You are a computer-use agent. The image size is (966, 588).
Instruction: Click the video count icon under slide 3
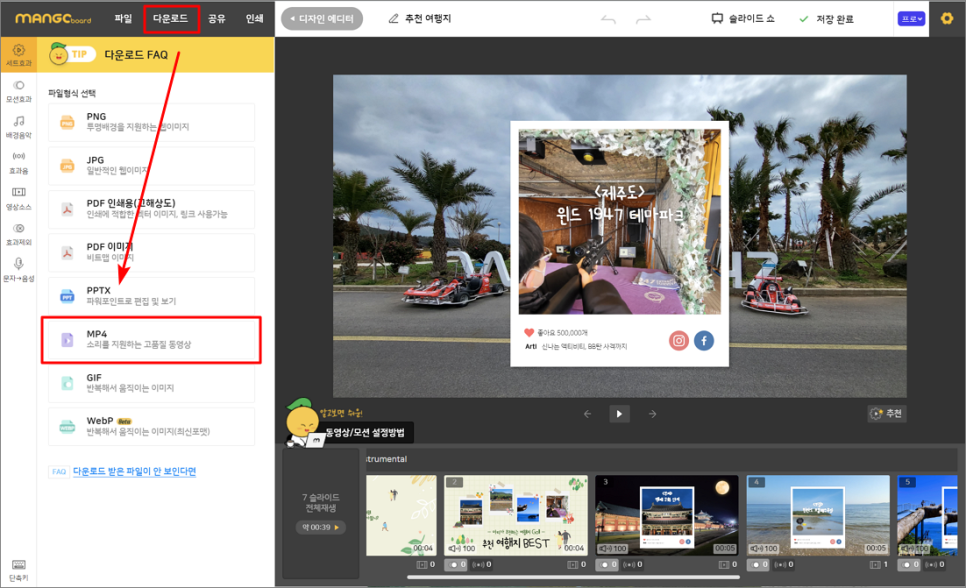click(x=724, y=565)
